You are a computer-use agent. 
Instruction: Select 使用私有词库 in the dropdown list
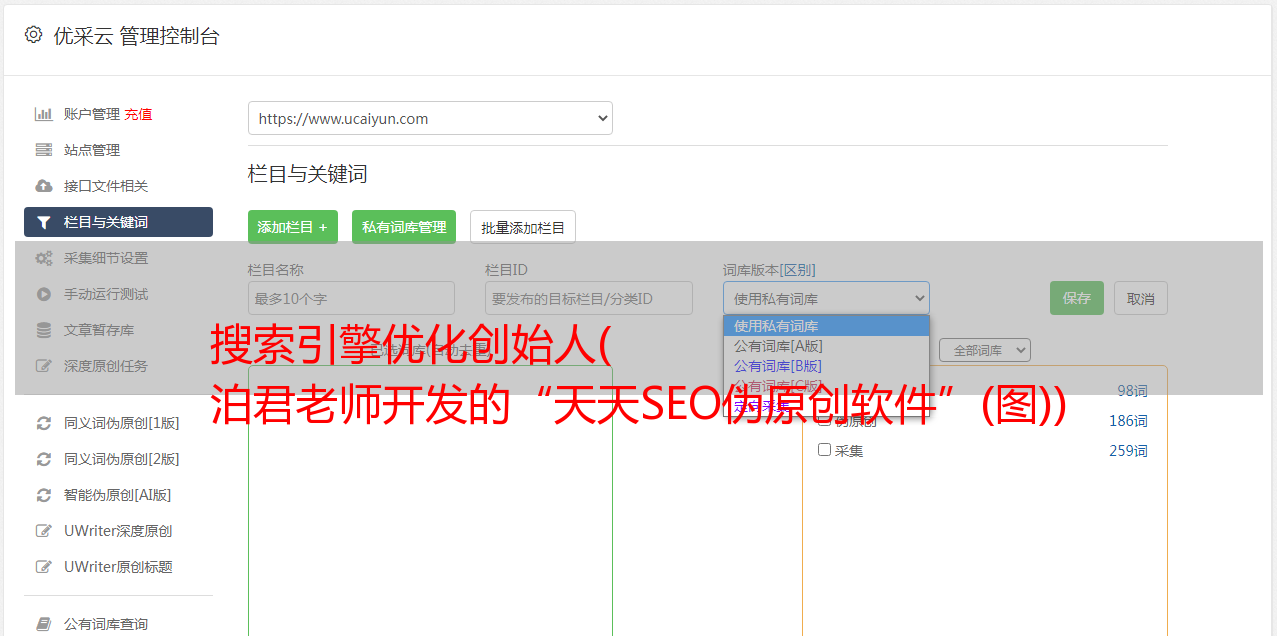(826, 326)
